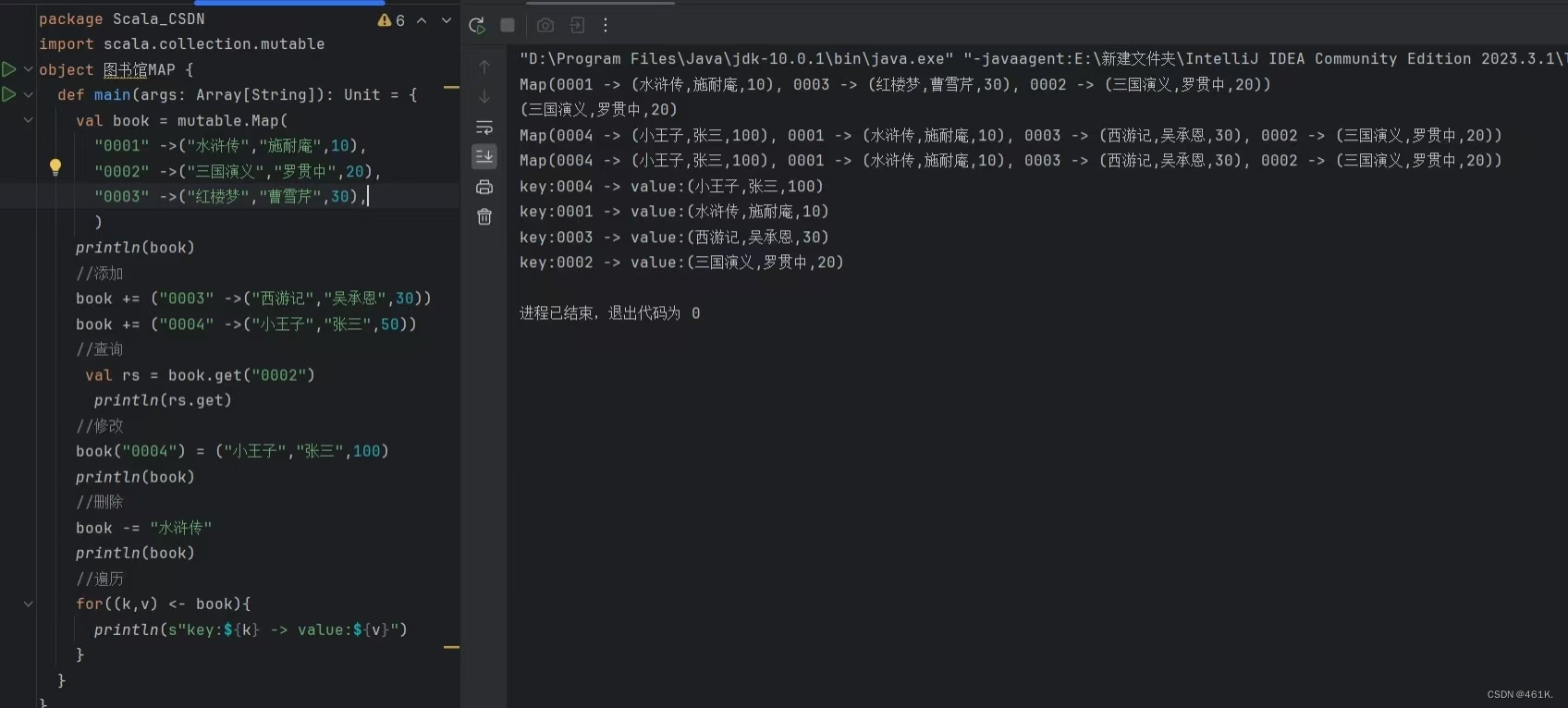Open the yellow light bulb quick-fix
Viewport: 1568px width, 708px height.
click(x=55, y=167)
